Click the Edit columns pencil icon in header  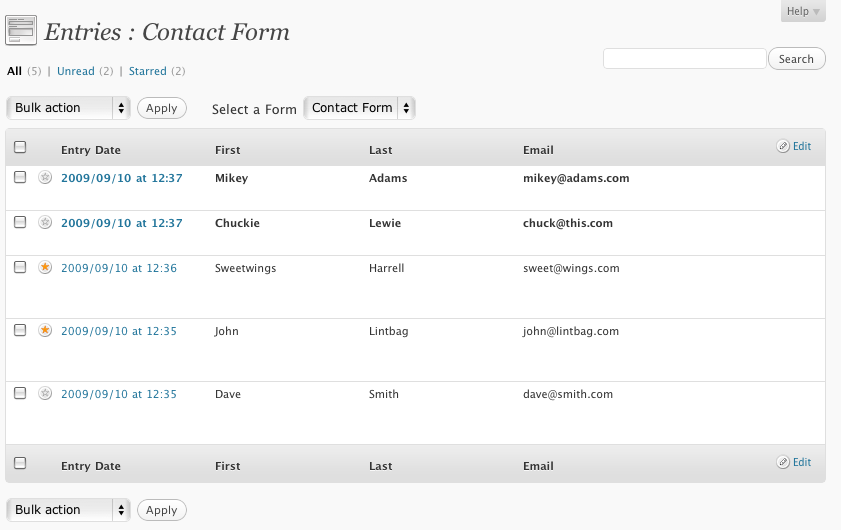tap(783, 146)
